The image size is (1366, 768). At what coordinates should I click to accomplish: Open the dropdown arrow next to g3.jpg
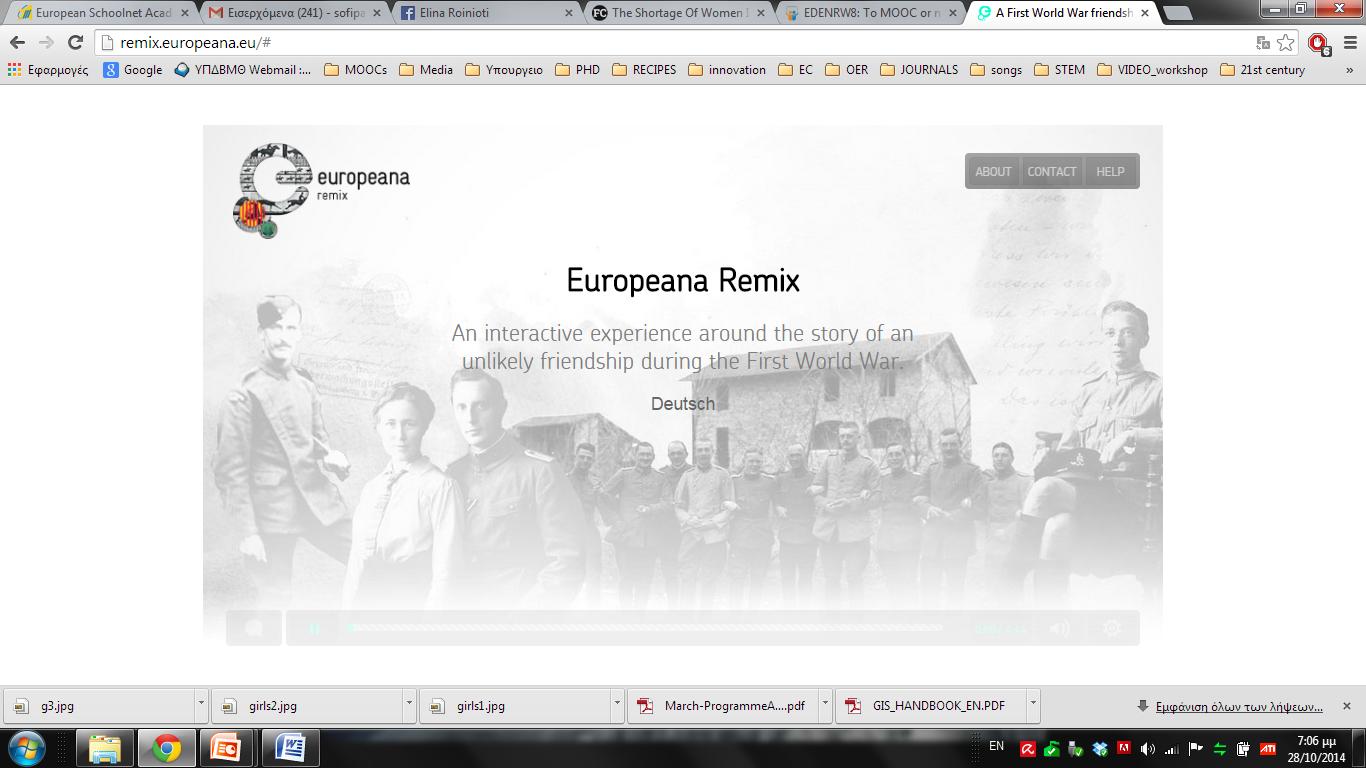[x=201, y=705]
